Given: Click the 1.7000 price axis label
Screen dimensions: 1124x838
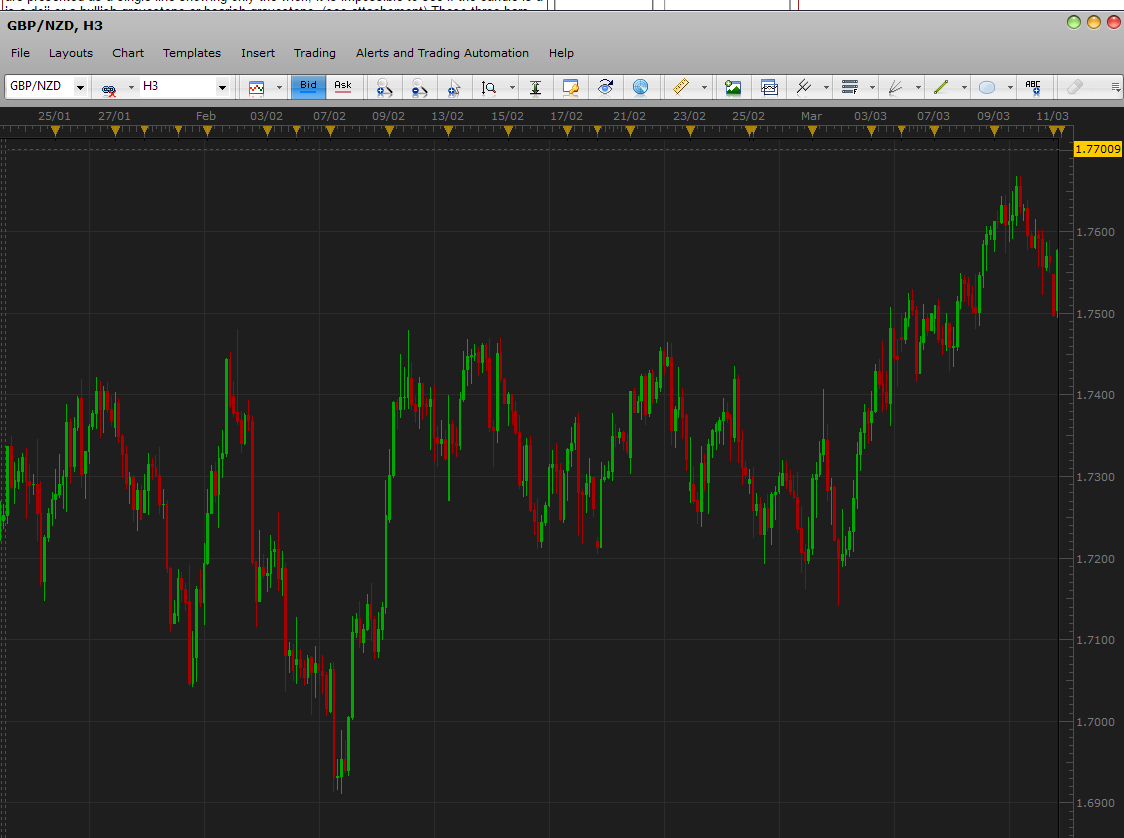Looking at the screenshot, I should pos(1096,722).
